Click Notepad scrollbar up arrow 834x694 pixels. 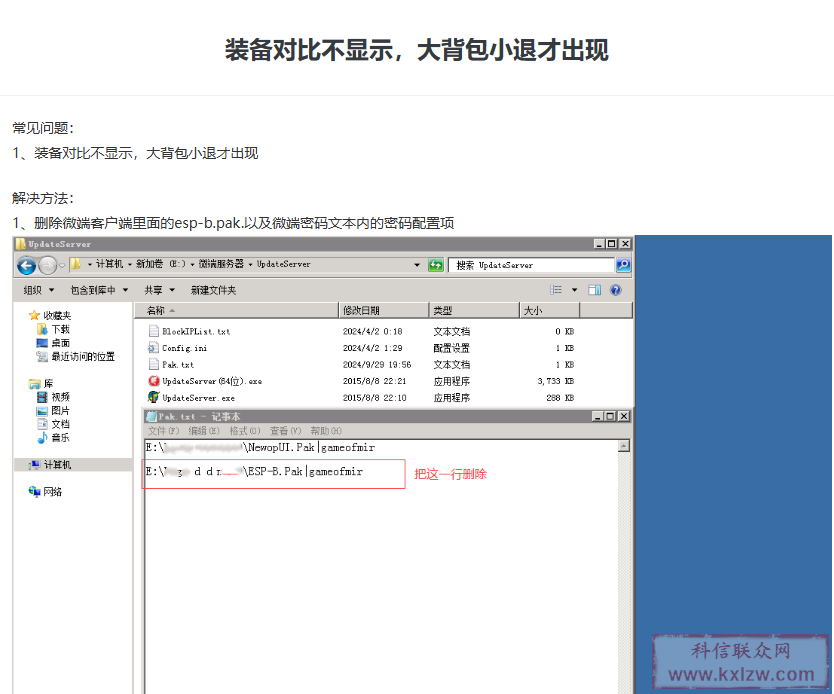tap(624, 446)
